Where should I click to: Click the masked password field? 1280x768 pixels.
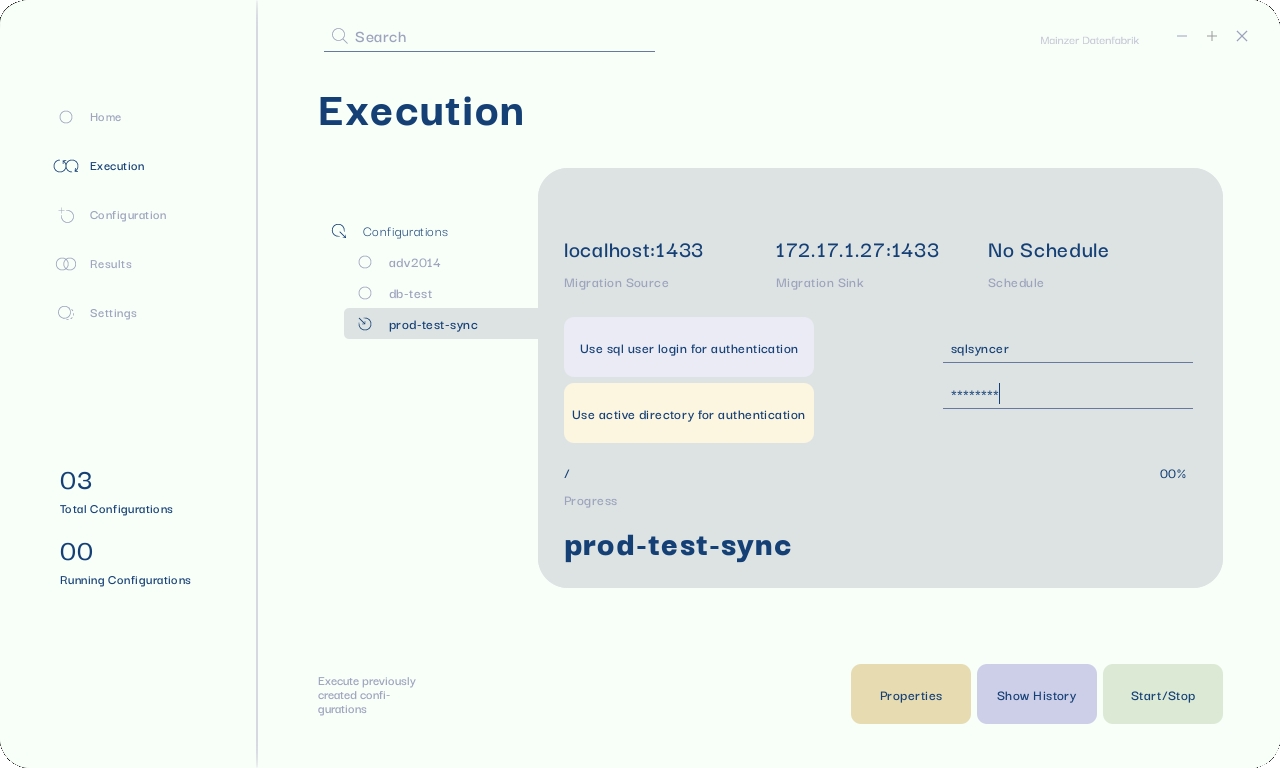[x=1068, y=395]
